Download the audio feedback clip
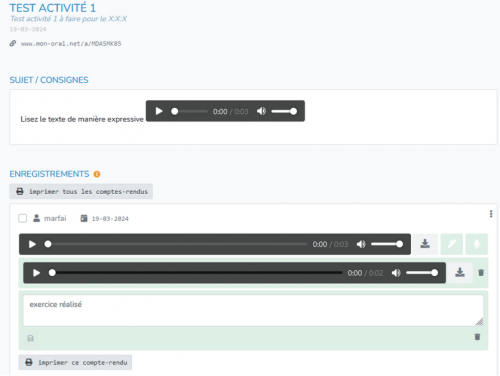Screen dimensions: 500x376 coord(460,273)
